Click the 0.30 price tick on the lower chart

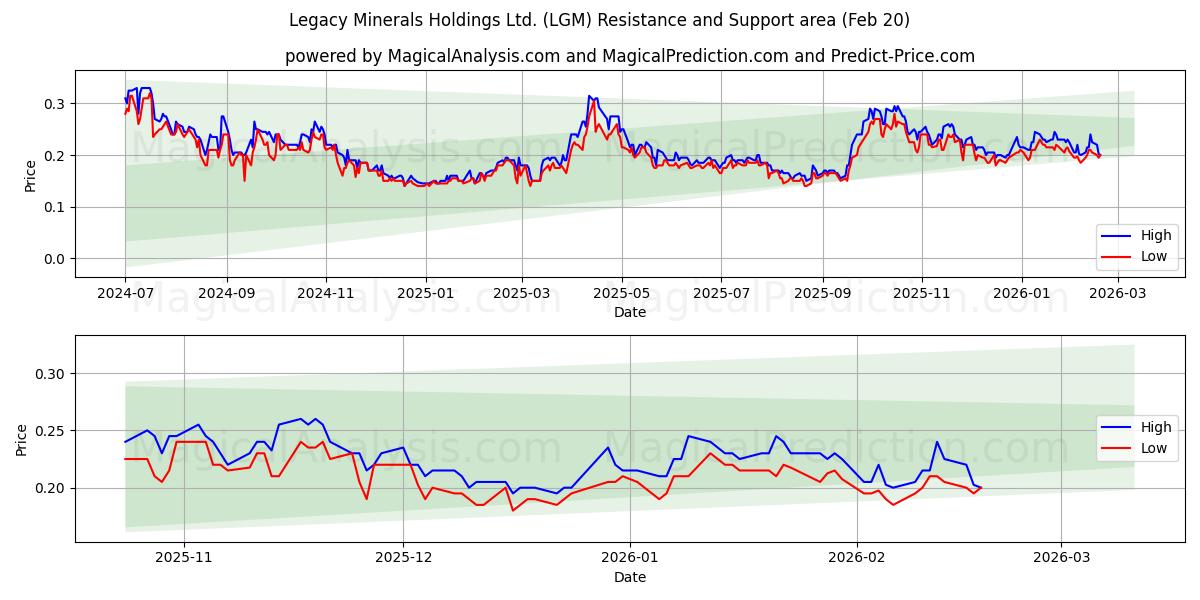pos(51,374)
